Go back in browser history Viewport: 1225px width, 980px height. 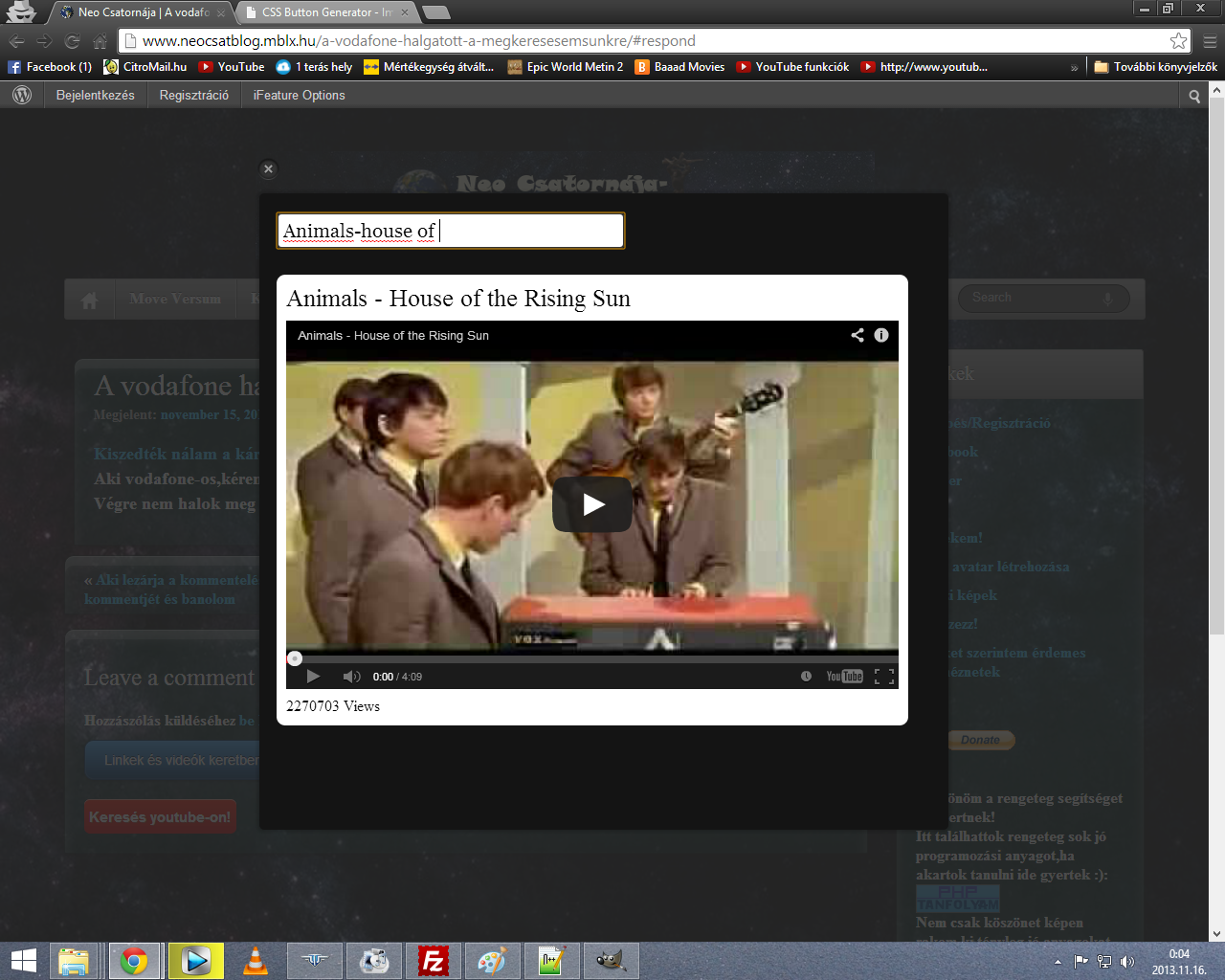pyautogui.click(x=16, y=41)
